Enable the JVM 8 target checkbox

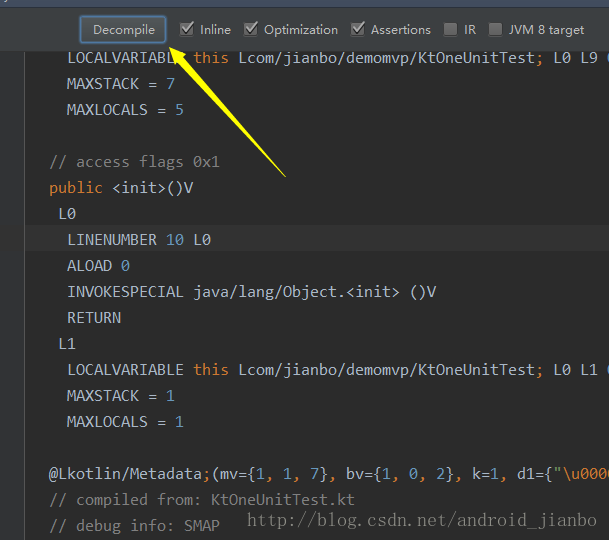(x=495, y=29)
